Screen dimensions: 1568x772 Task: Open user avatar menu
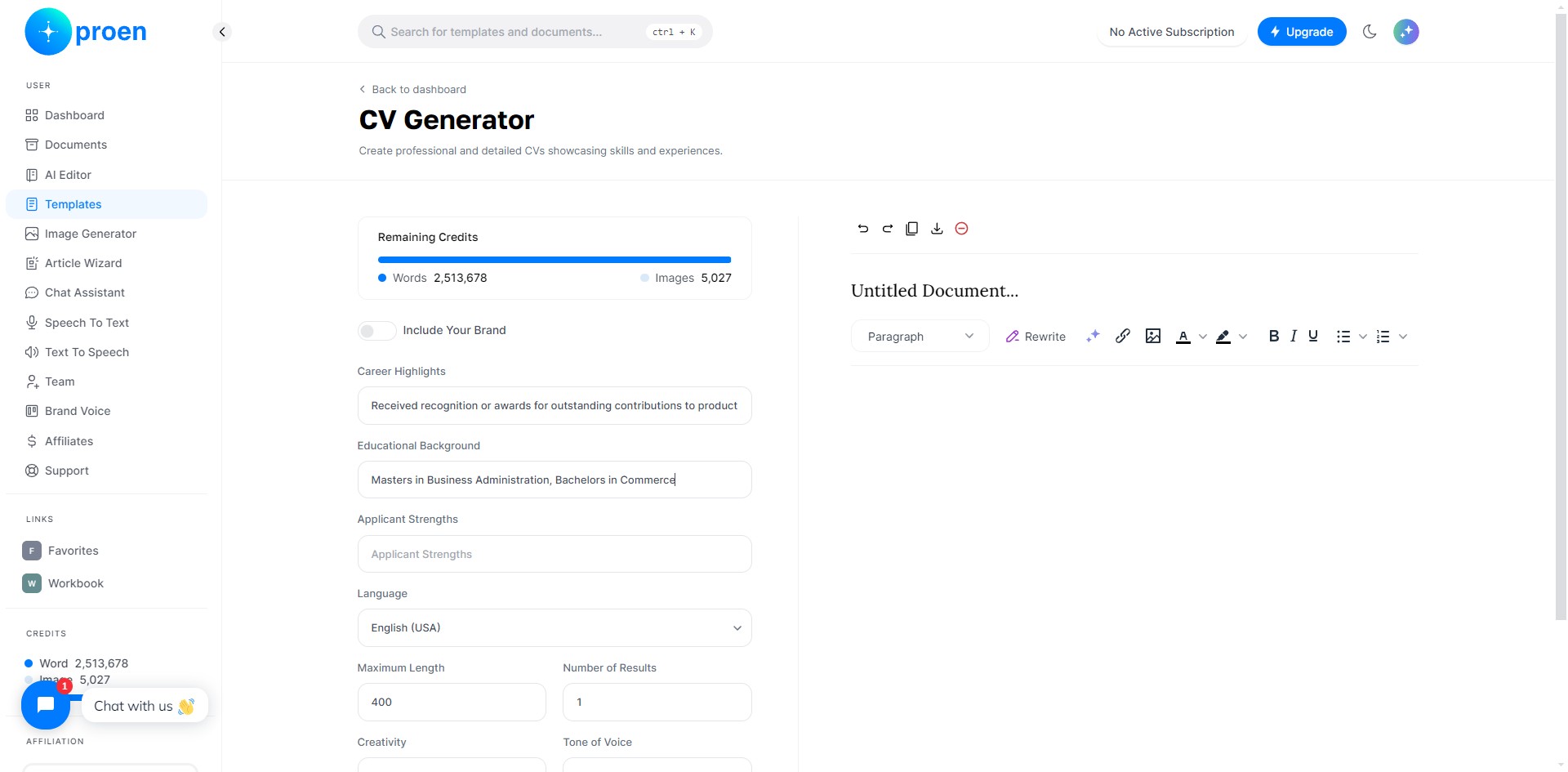1406,32
